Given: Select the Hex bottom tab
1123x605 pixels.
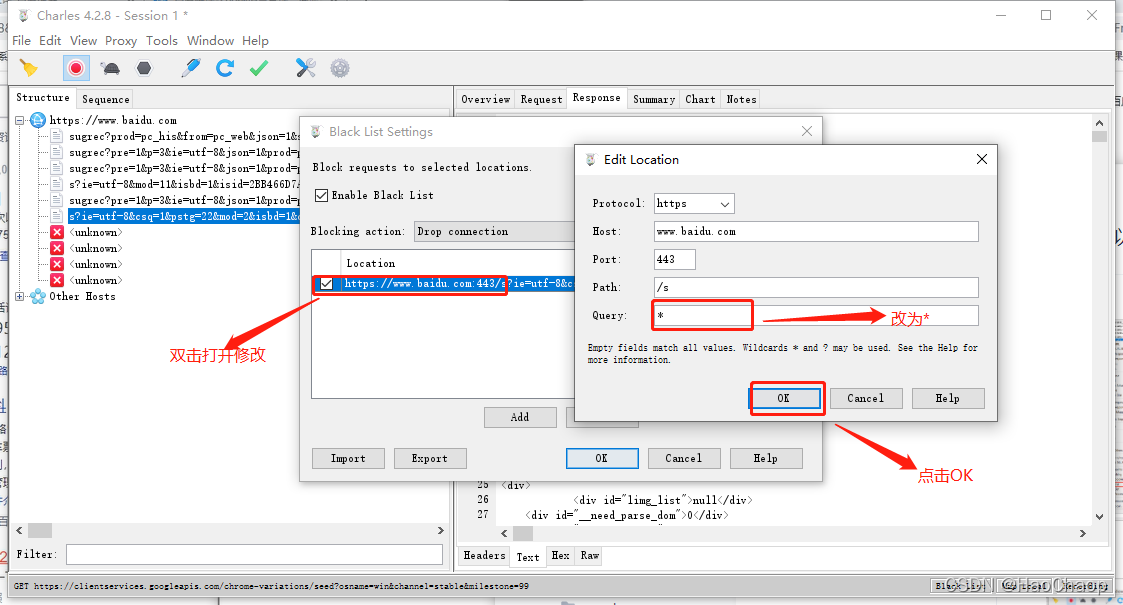Looking at the screenshot, I should click(x=560, y=556).
